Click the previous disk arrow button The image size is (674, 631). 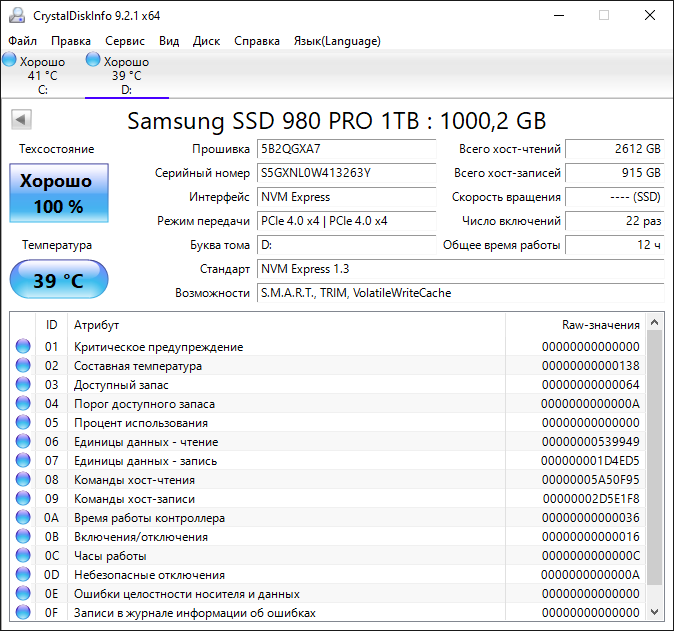[x=21, y=119]
